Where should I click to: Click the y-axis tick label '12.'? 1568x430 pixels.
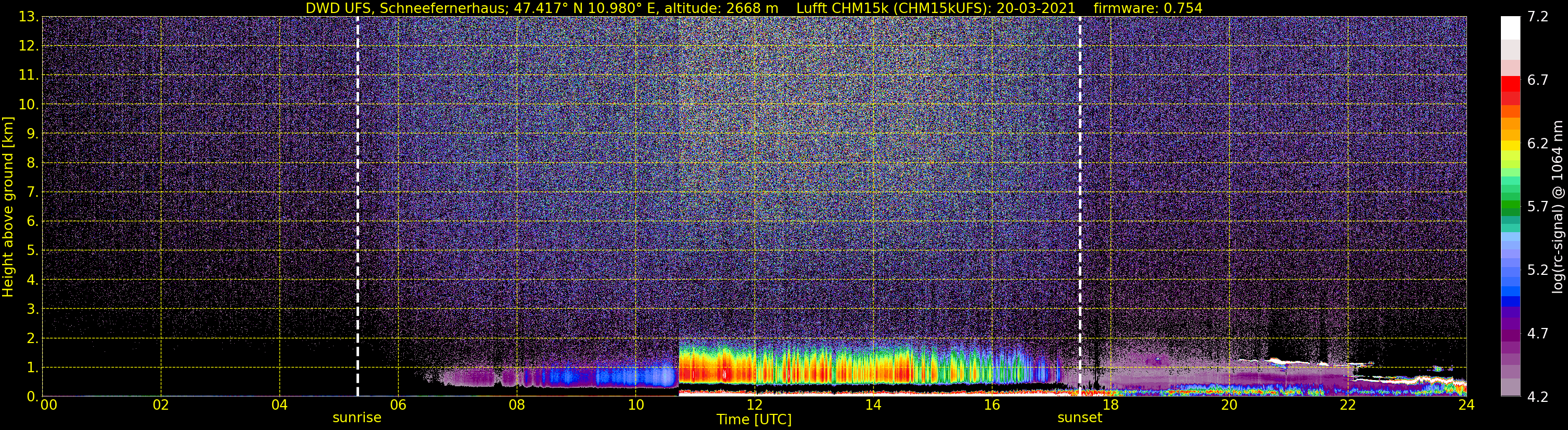point(29,46)
